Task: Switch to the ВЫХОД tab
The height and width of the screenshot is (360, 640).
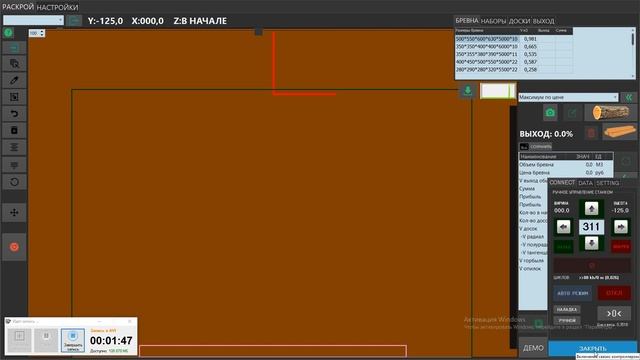Action: [543, 21]
